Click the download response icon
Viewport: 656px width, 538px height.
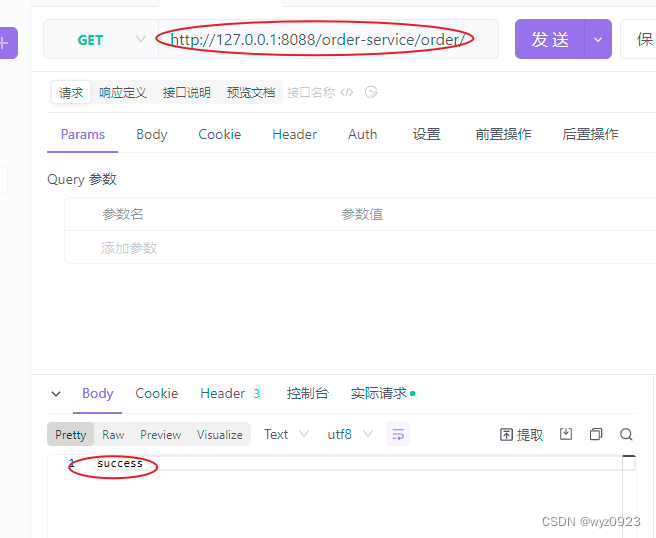566,434
